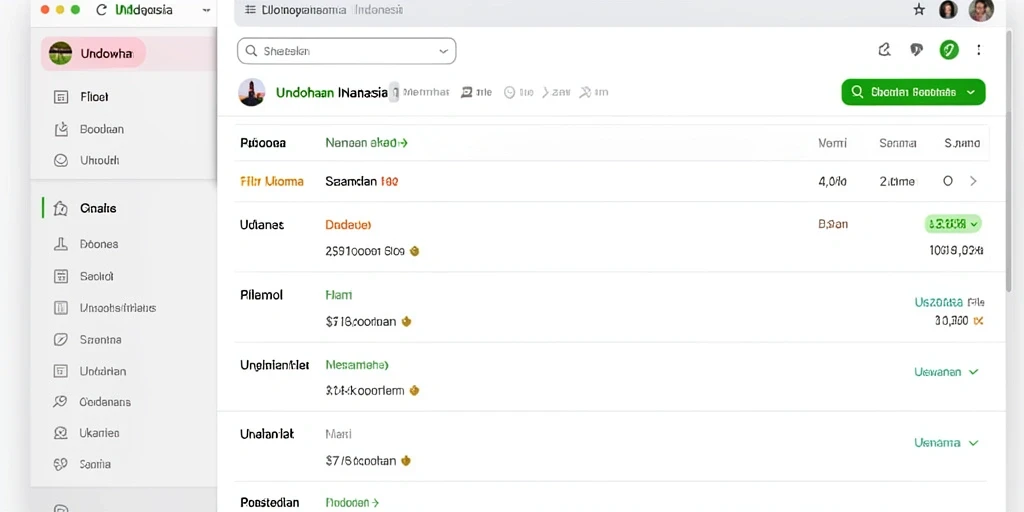
Task: Sort by the Memi column header
Action: pyautogui.click(x=833, y=143)
